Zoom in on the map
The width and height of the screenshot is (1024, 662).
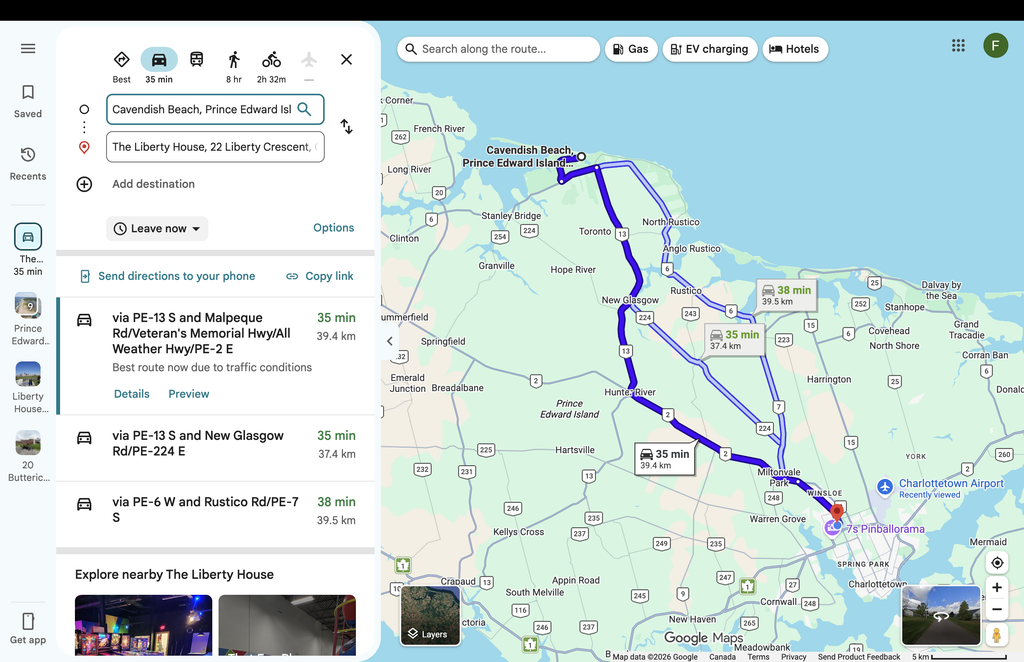pyautogui.click(x=997, y=588)
